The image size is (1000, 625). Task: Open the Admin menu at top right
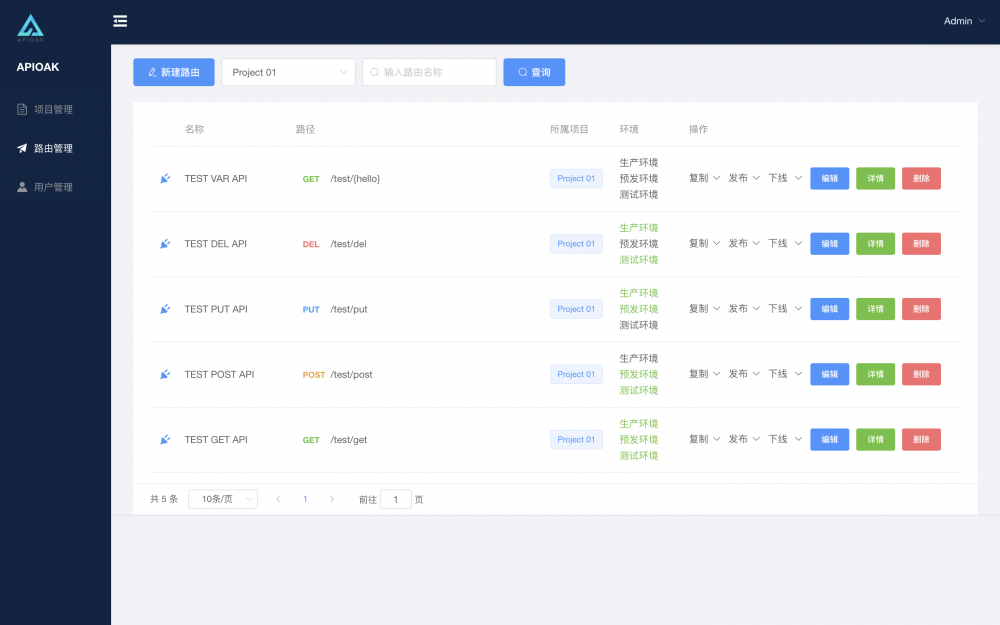961,20
